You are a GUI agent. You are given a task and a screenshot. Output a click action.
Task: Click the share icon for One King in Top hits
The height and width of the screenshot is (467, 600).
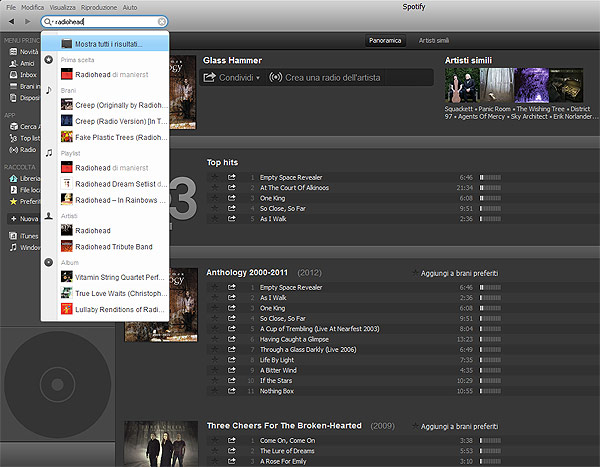(232, 197)
